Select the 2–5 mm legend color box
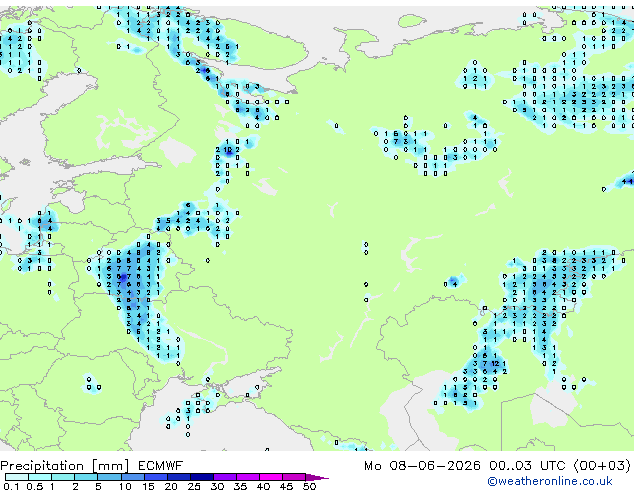 pyautogui.click(x=86, y=477)
